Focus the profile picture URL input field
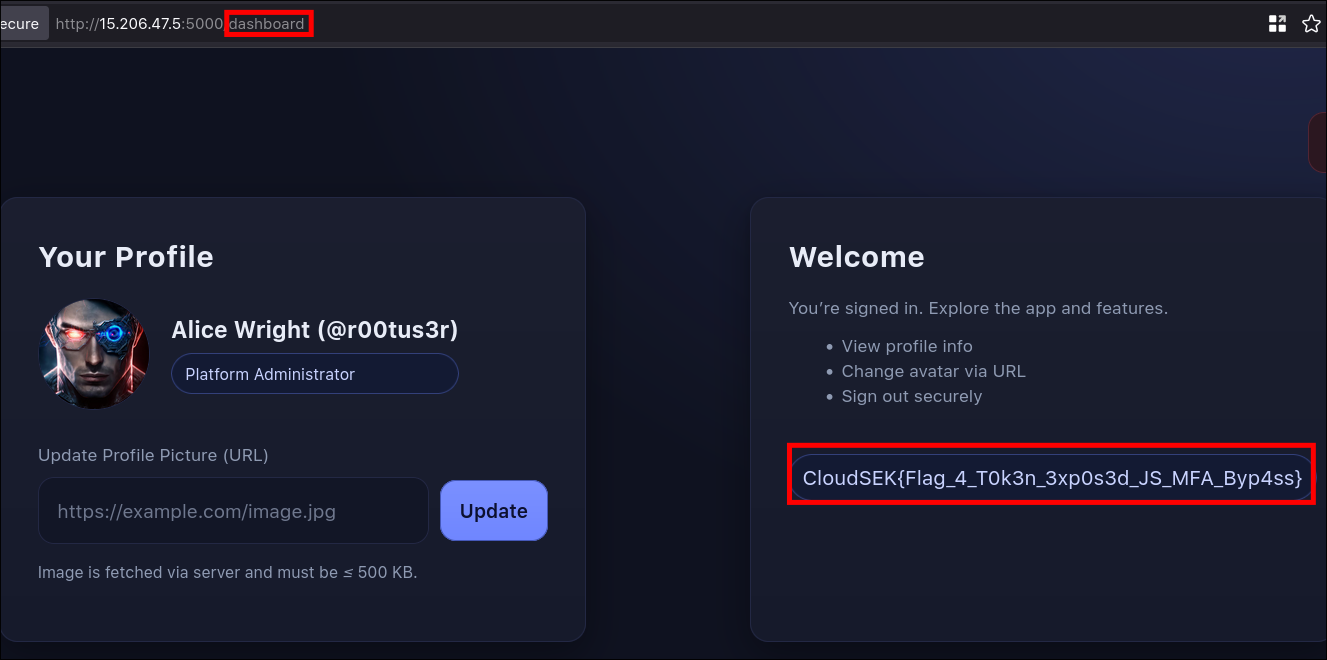 pos(233,511)
